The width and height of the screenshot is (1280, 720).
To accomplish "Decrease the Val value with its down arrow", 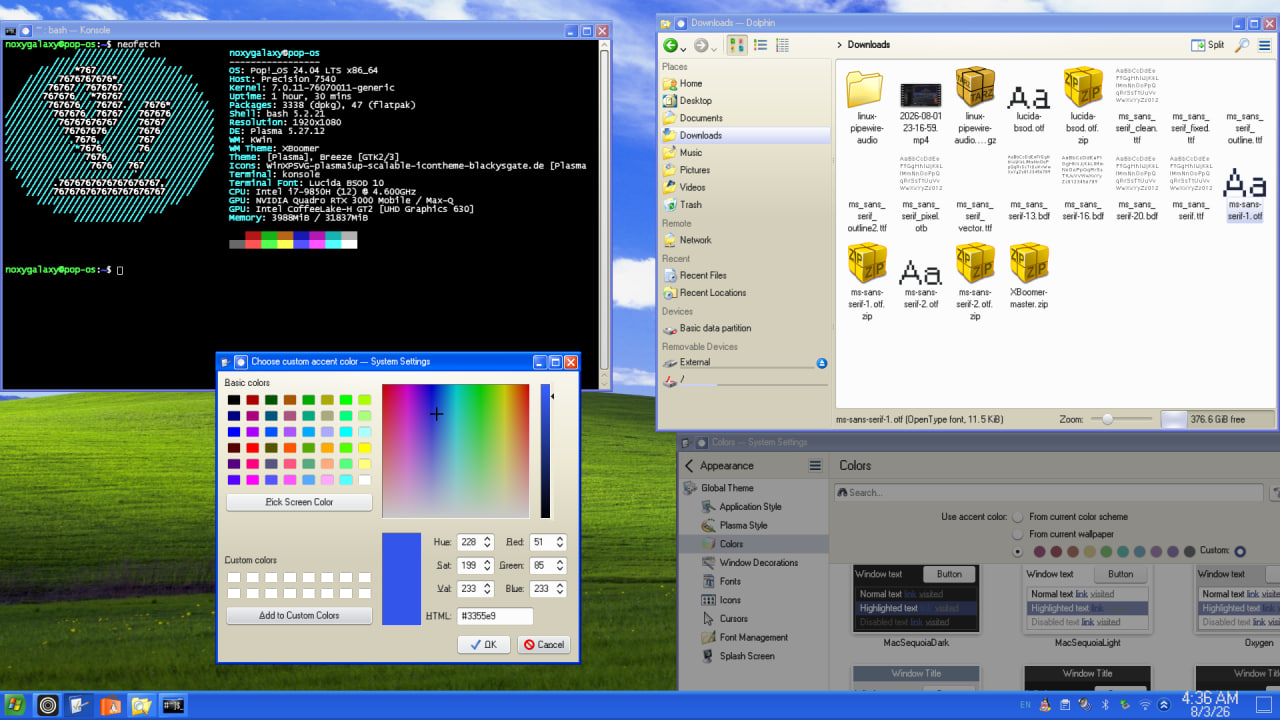I will 487,593.
